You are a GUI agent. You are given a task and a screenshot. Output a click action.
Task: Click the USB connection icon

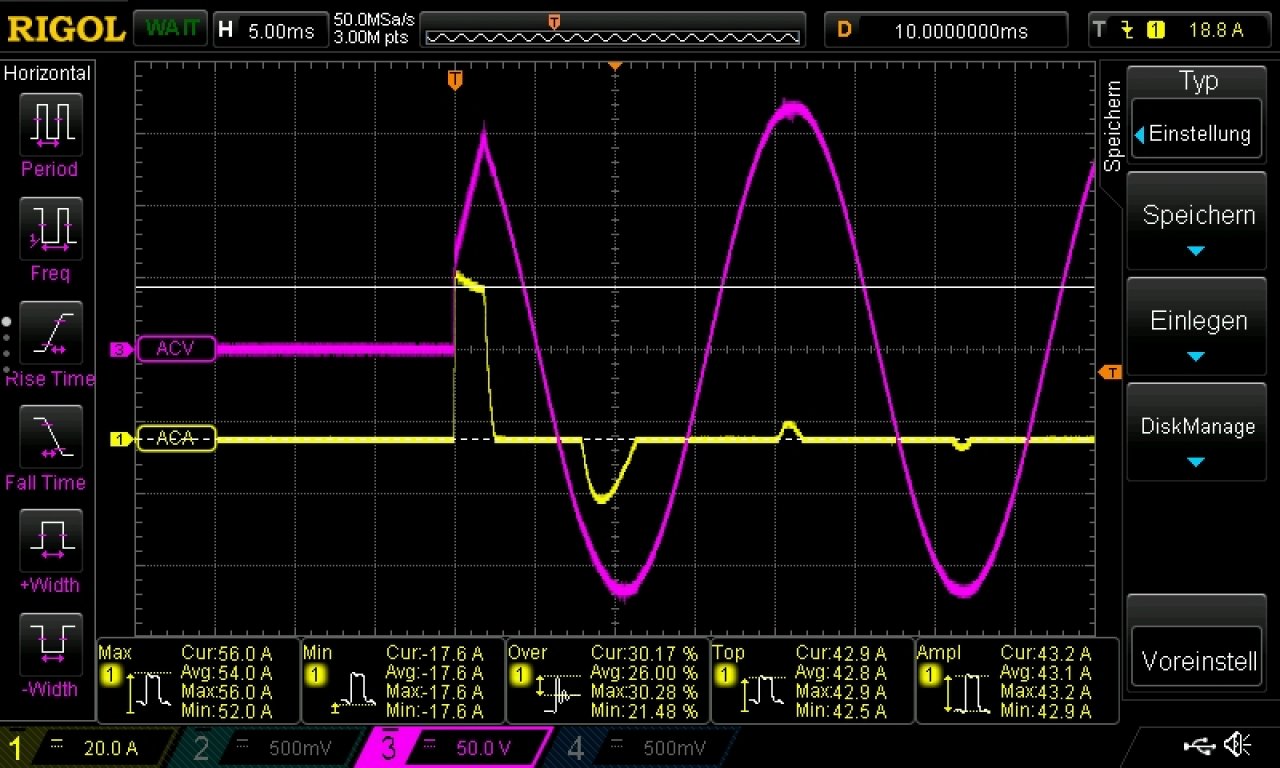[1198, 744]
